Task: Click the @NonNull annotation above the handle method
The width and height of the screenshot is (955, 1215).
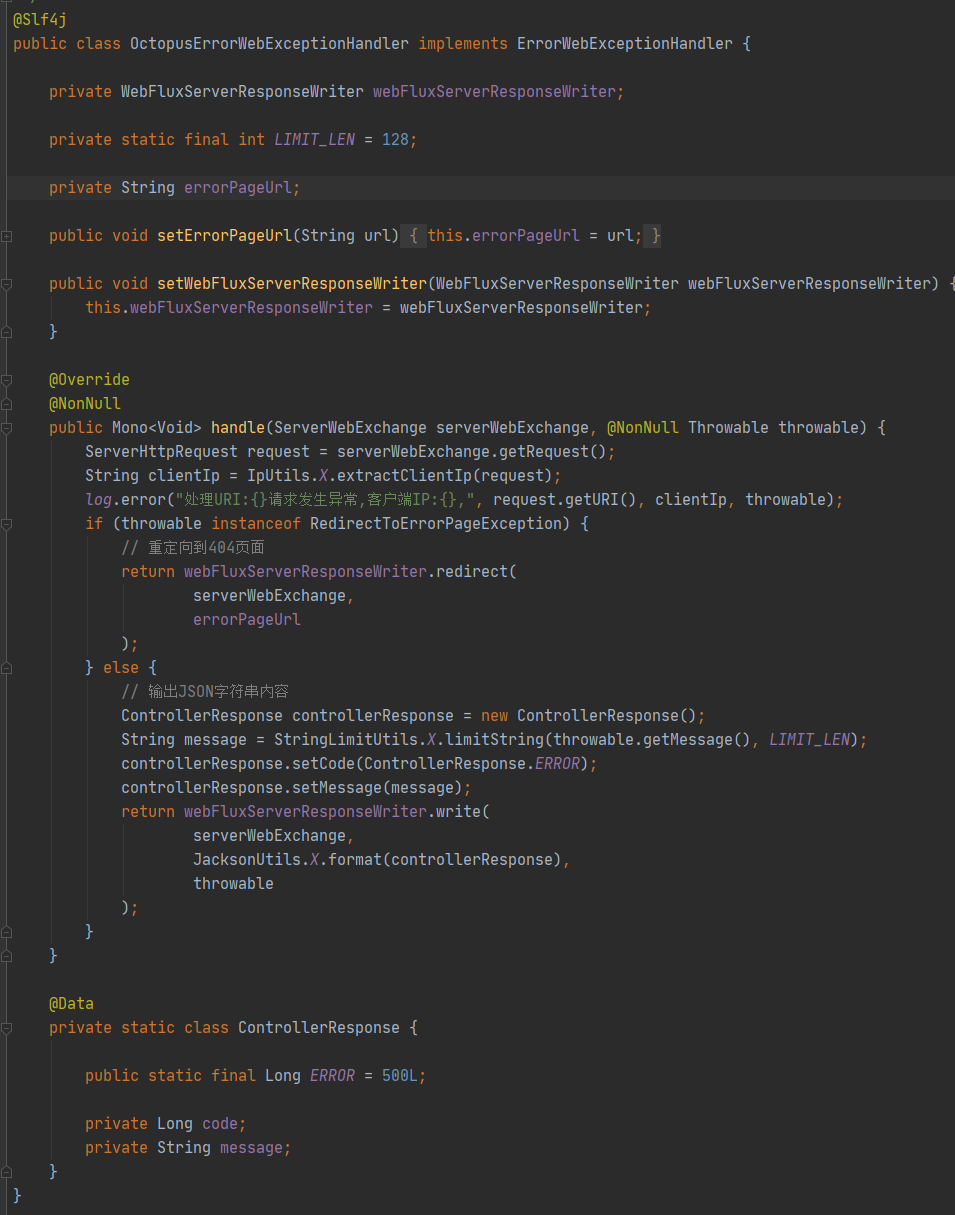Action: pos(85,404)
